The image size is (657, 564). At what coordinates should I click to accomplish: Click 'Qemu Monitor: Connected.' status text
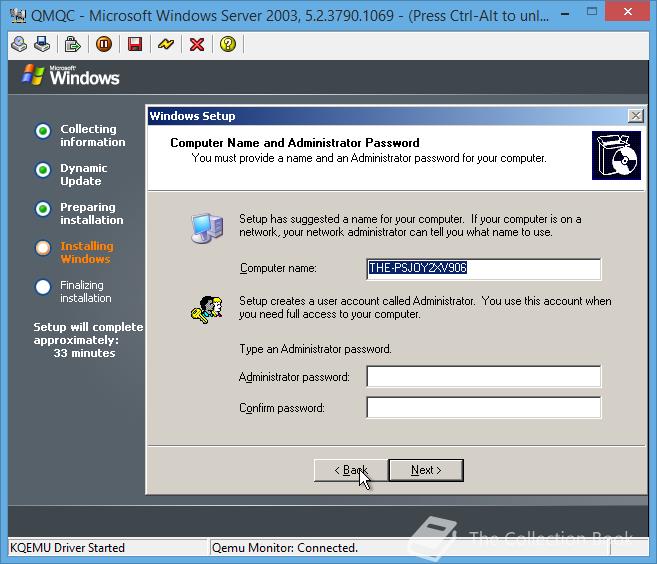click(285, 548)
